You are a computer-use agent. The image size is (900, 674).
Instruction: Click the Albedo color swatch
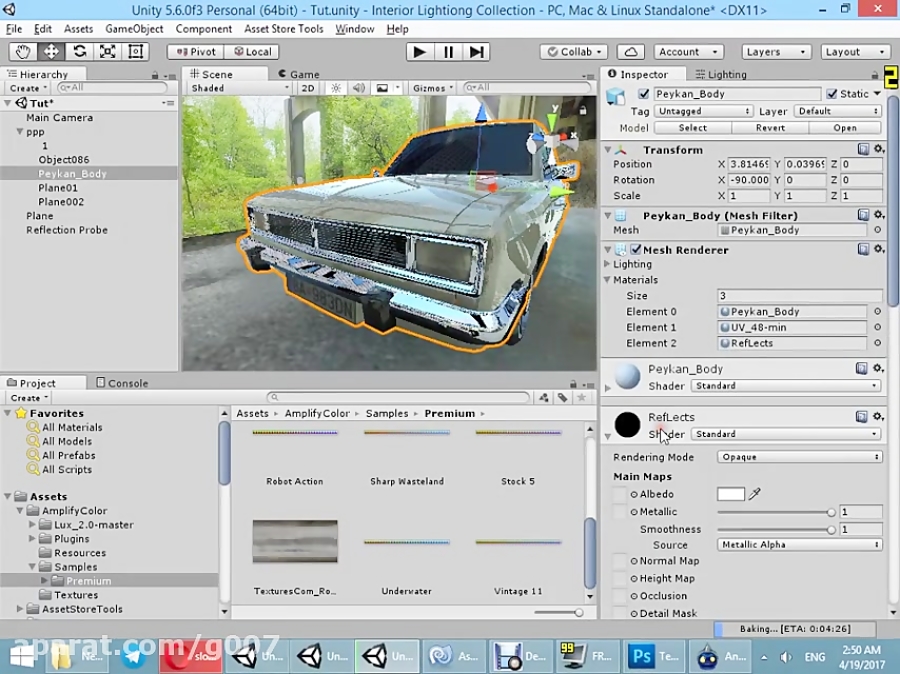730,494
